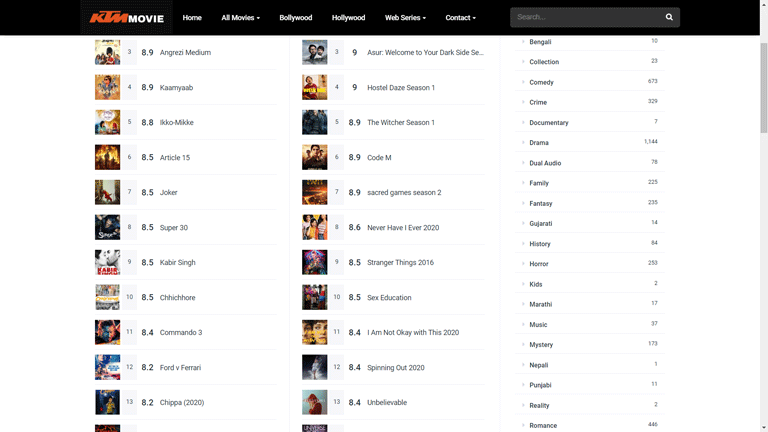Open the Horror genre category

pyautogui.click(x=539, y=264)
